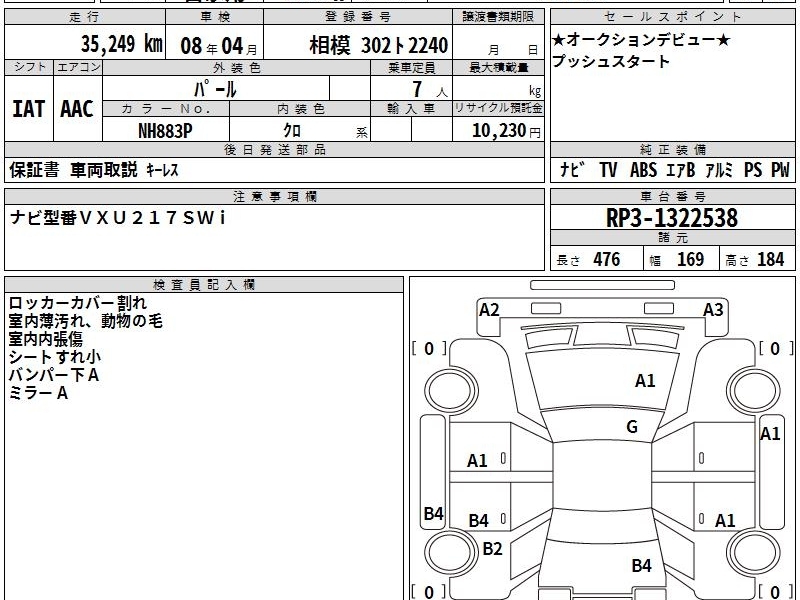Image resolution: width=800 pixels, height=600 pixels.
Task: Select the 純正装備 section header
Action: (672, 149)
